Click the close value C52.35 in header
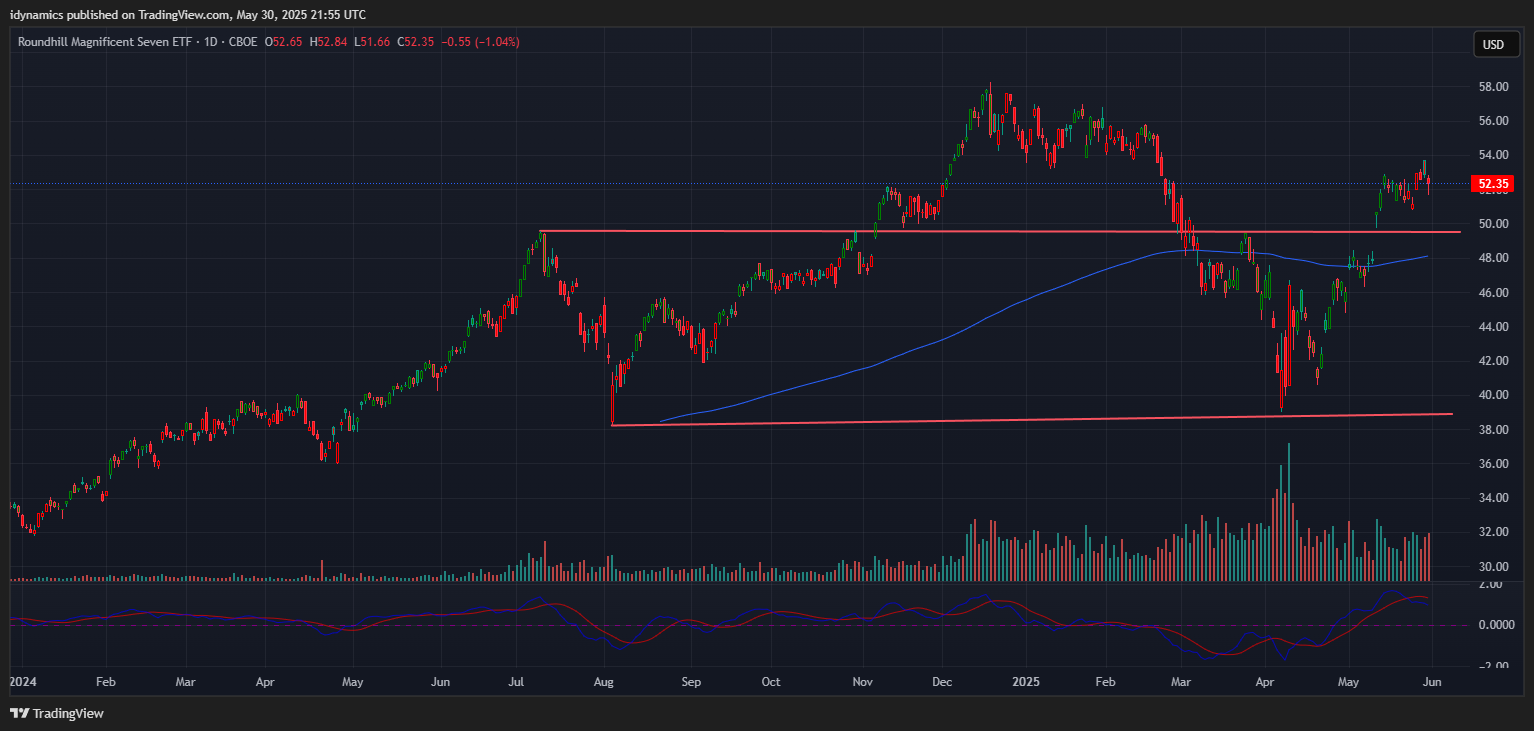1534x731 pixels. (x=415, y=42)
